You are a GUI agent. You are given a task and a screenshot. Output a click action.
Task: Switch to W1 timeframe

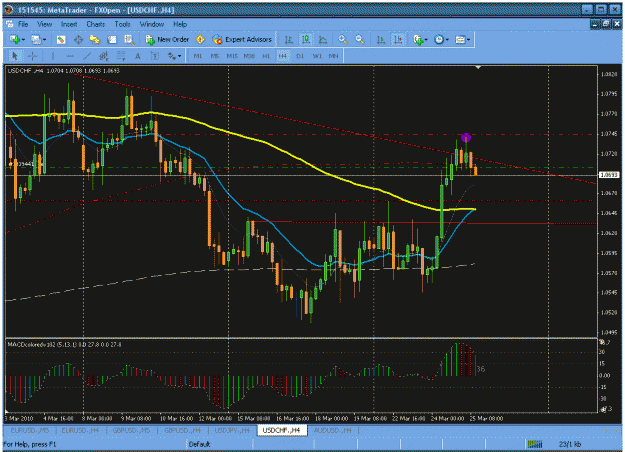(317, 56)
